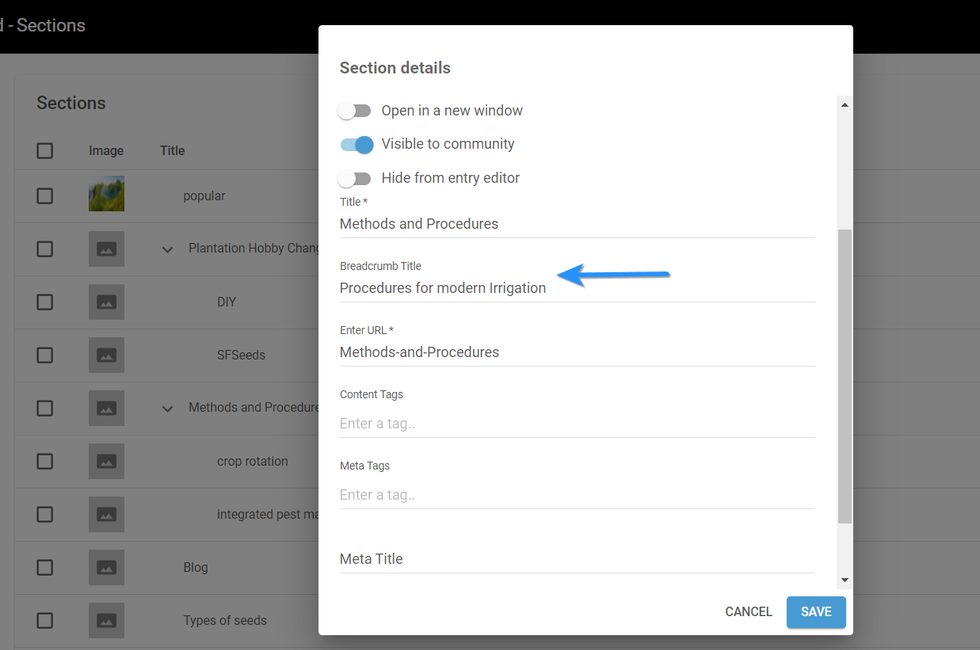The width and height of the screenshot is (980, 650).
Task: Check the checkbox for the popular row
Action: [x=45, y=194]
